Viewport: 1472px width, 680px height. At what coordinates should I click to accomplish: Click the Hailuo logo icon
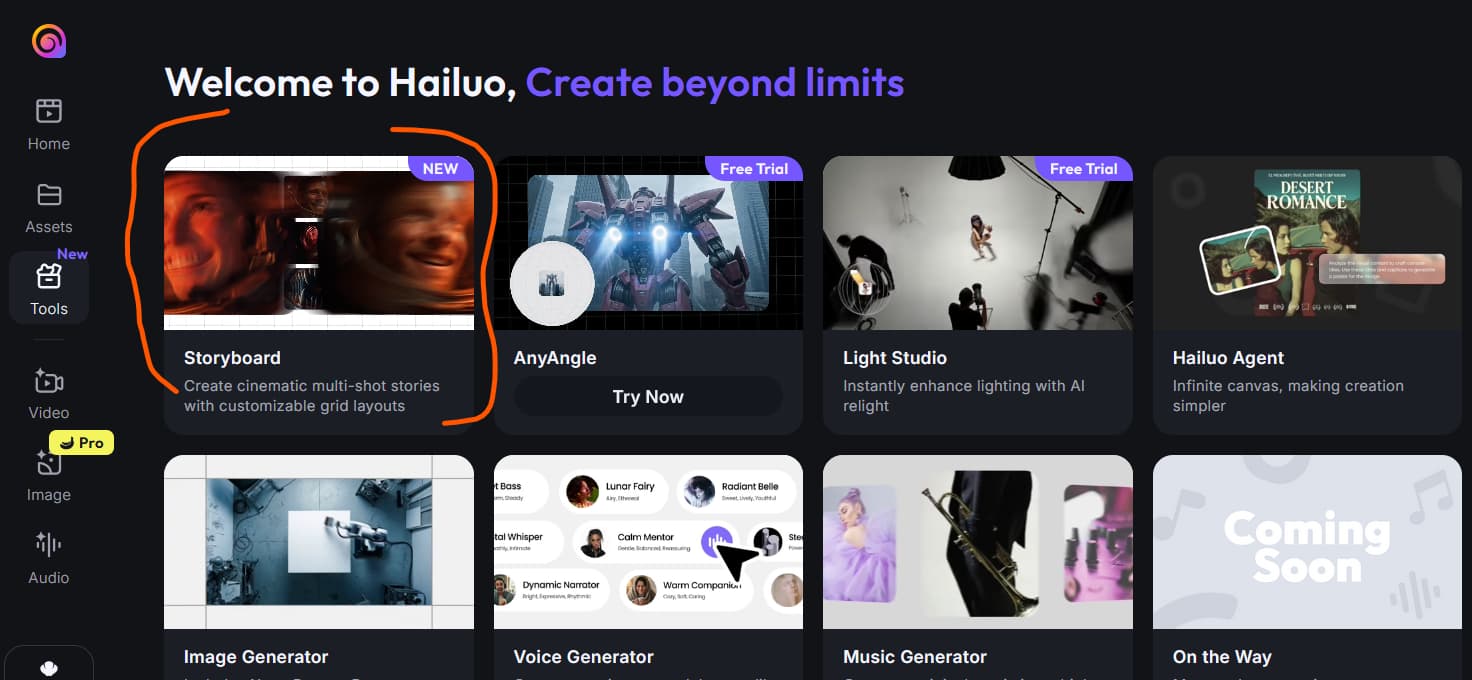[x=48, y=41]
